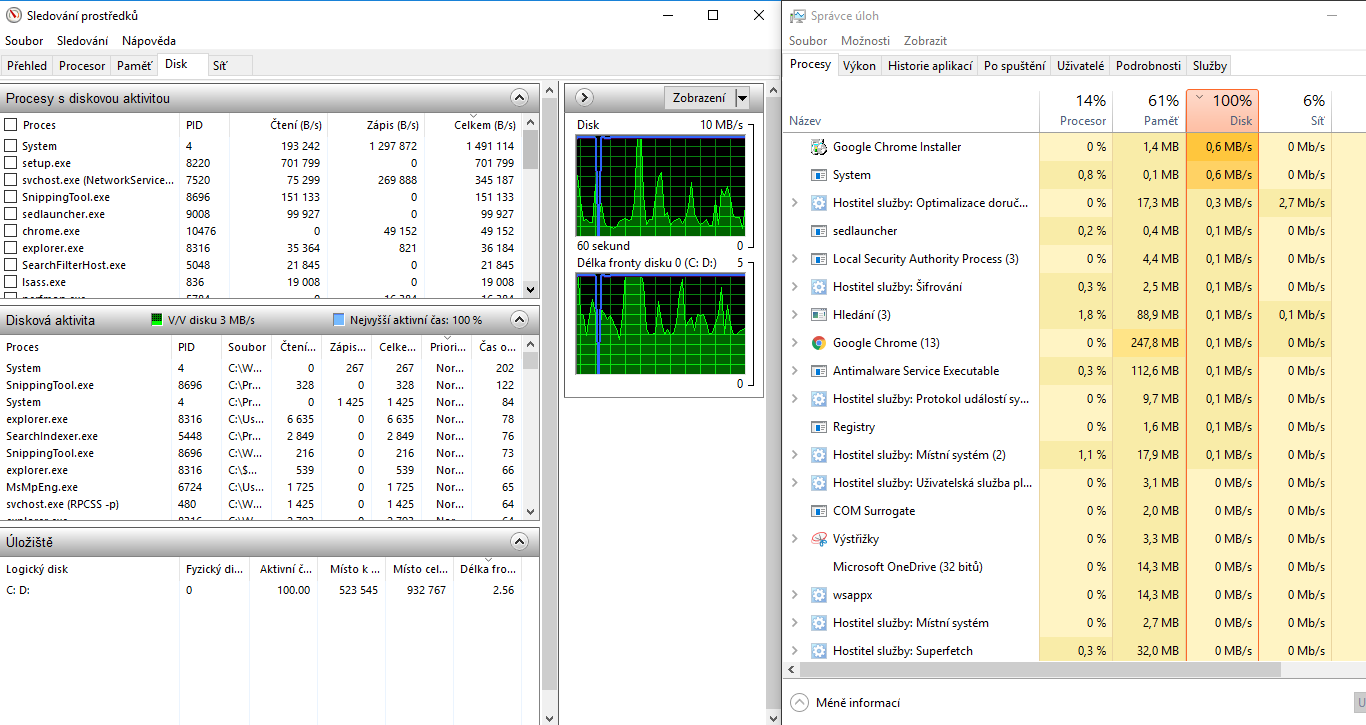Click the Hostitel služby: Šifrování gear icon
The image size is (1366, 725).
pos(818,287)
